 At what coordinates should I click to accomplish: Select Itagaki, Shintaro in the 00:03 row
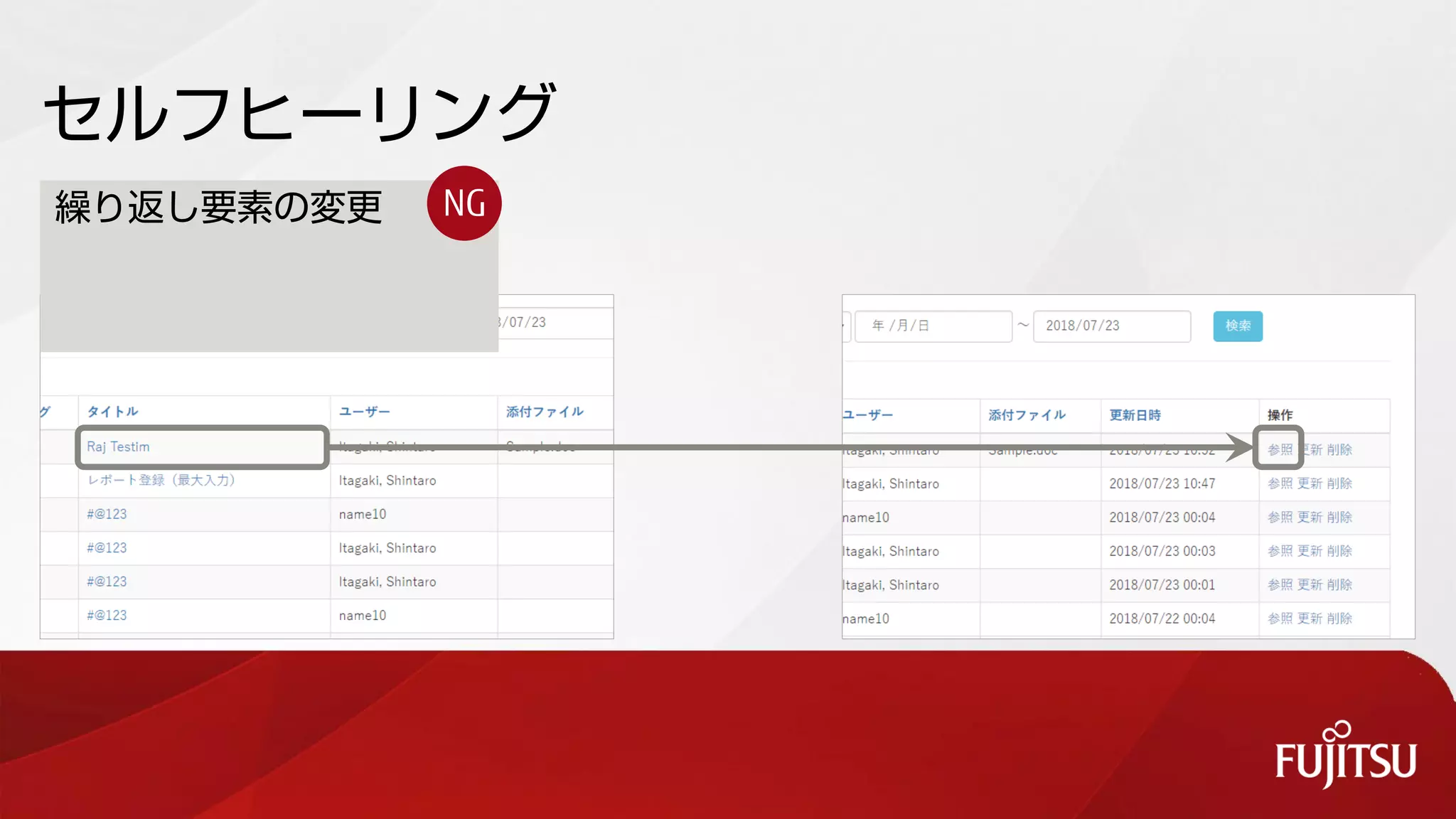click(891, 552)
